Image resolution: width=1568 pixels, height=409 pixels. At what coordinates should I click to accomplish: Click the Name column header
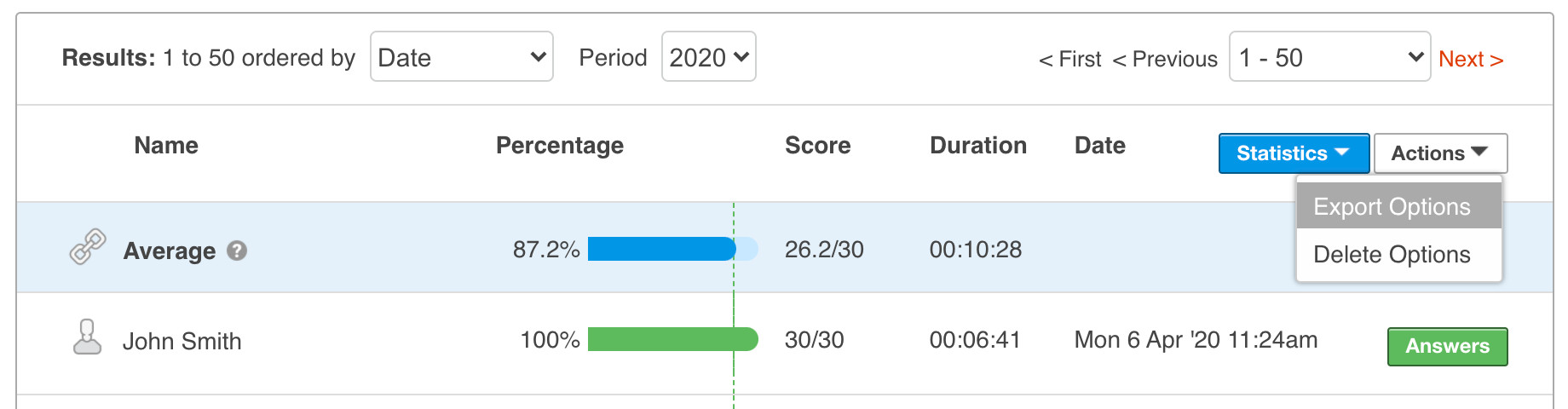click(166, 146)
